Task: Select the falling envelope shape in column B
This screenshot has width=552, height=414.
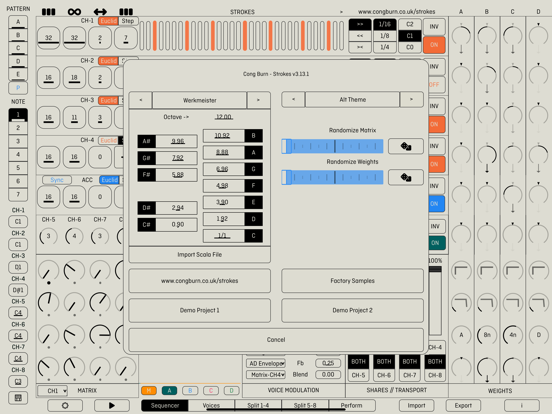Action: pos(487,302)
